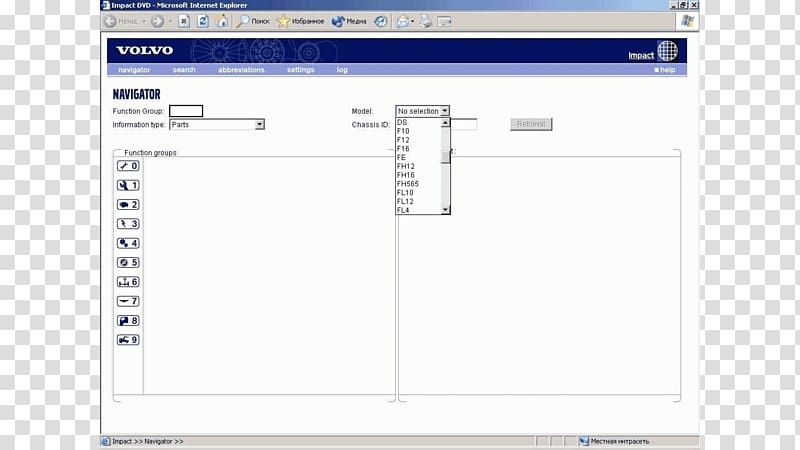
Task: Go to browser Home page
Action: [222, 21]
